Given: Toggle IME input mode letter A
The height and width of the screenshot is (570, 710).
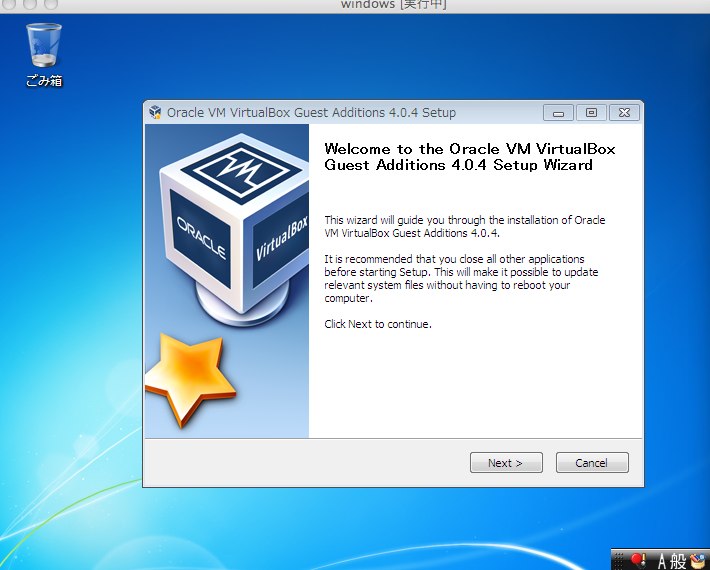Looking at the screenshot, I should pyautogui.click(x=662, y=561).
